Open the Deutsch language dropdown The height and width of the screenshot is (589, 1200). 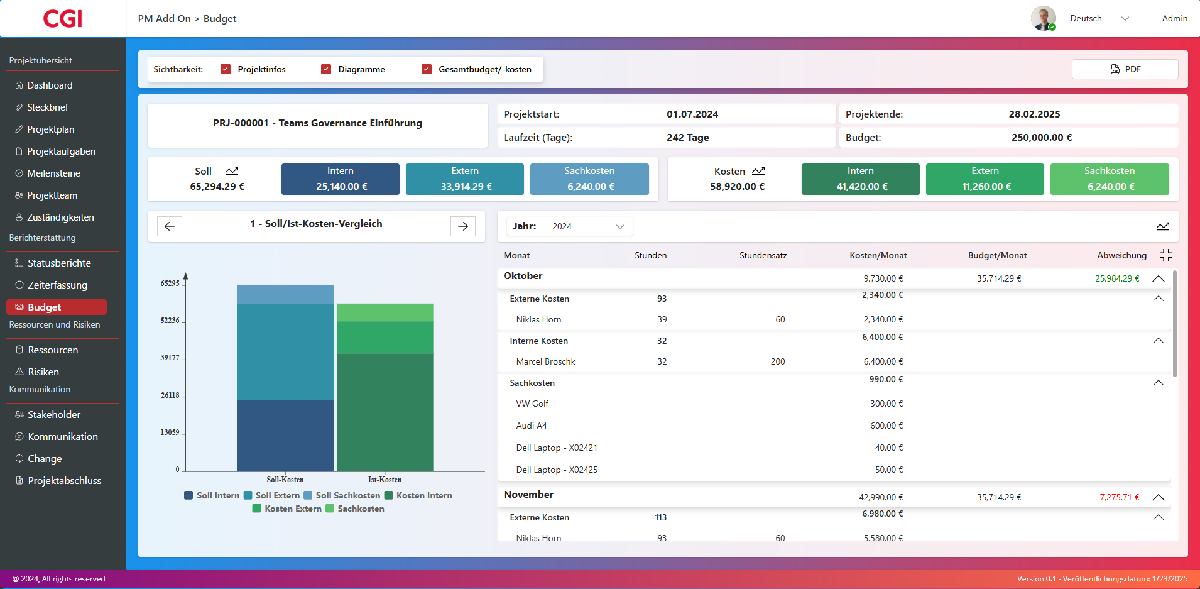[x=1099, y=18]
